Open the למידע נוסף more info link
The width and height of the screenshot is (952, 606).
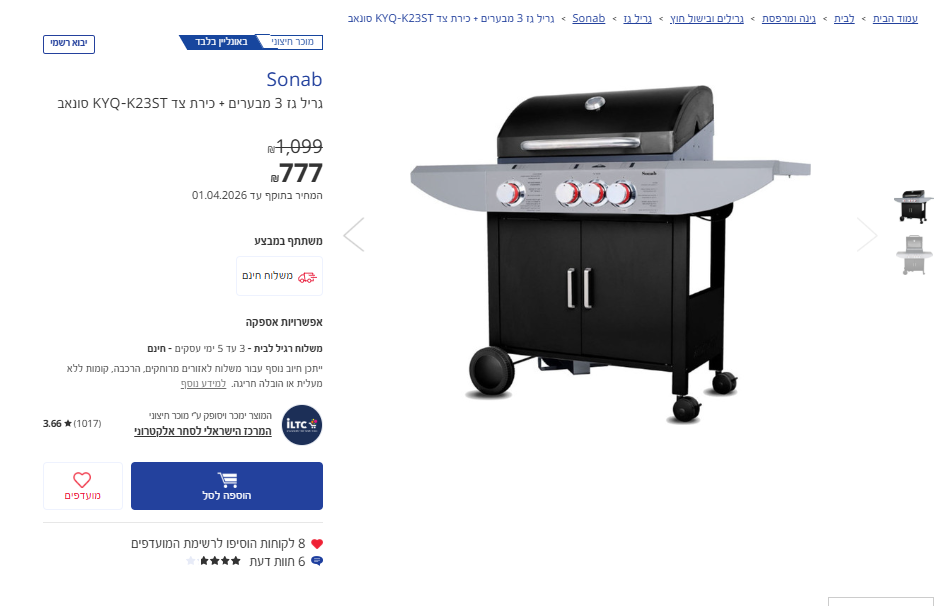pos(203,384)
